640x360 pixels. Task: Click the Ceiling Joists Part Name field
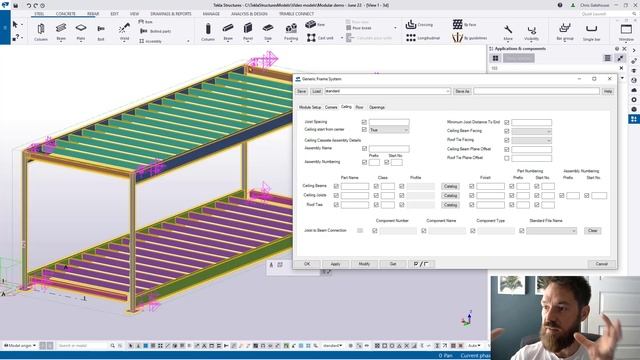pyautogui.click(x=355, y=196)
